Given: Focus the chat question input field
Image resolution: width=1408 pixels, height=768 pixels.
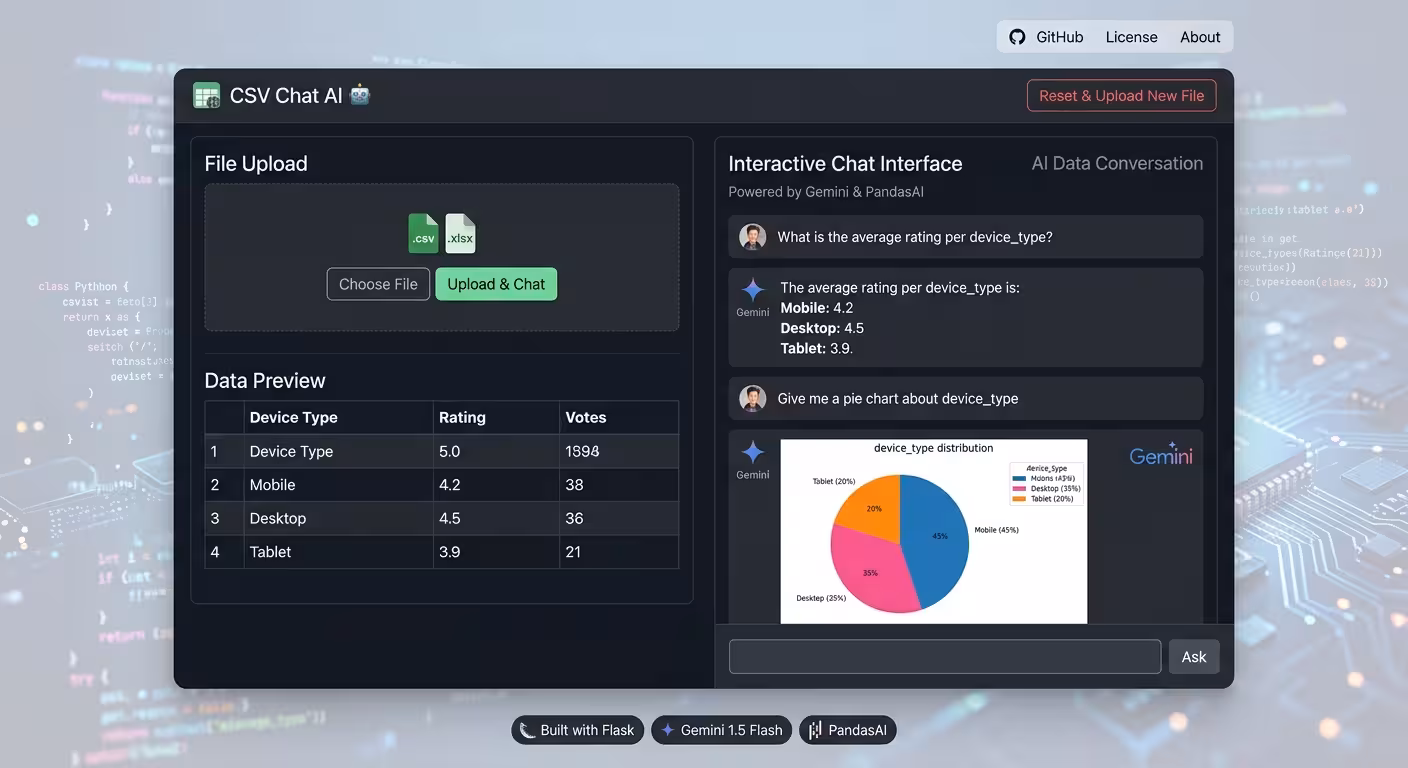Looking at the screenshot, I should (x=945, y=657).
